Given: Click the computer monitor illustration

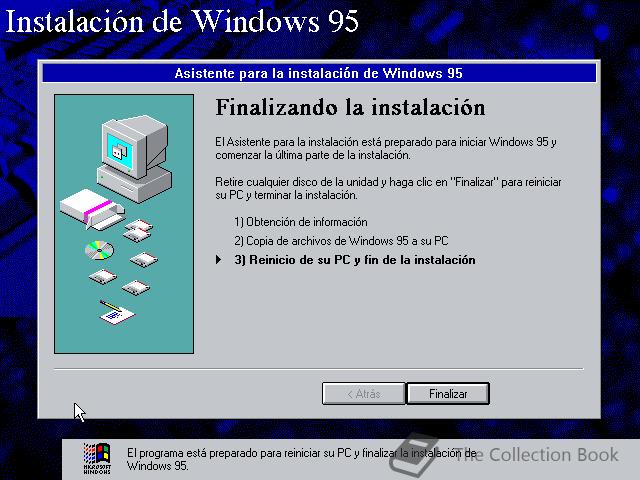Looking at the screenshot, I should click(x=135, y=158).
